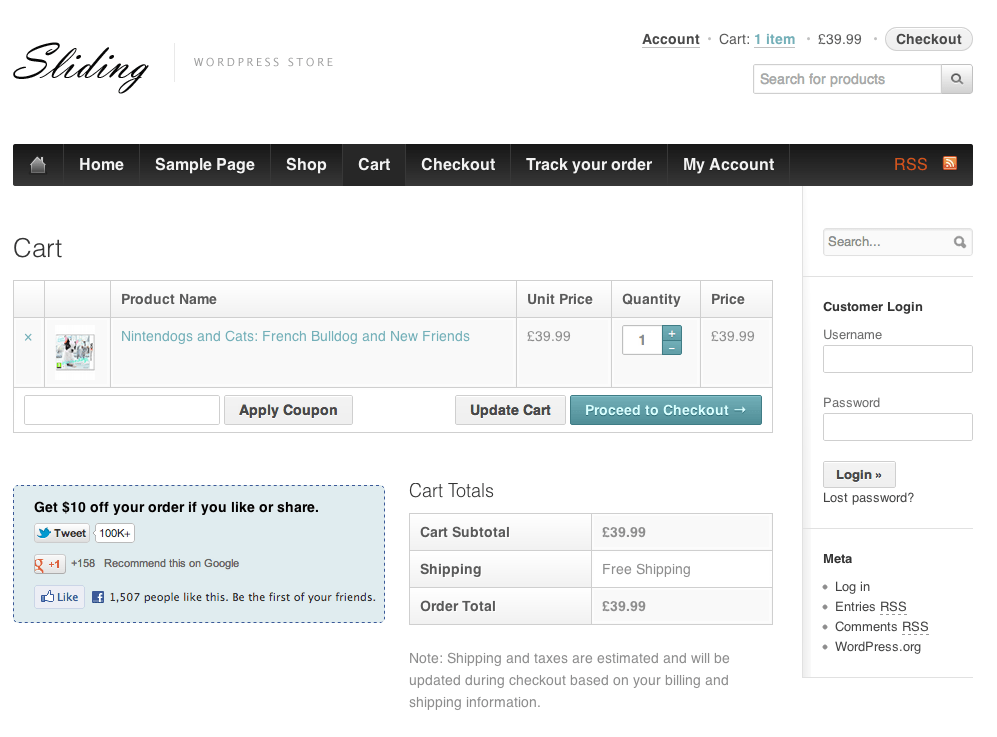
Task: Click the coupon code input field
Action: tap(122, 410)
